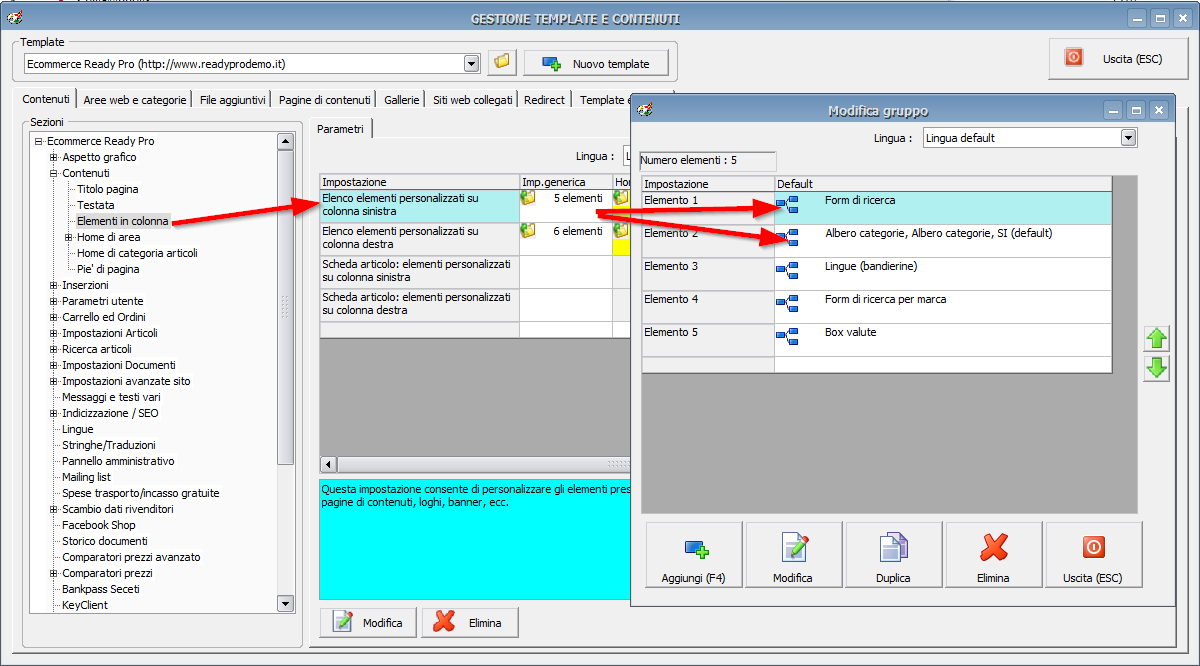Select Pie' di pagina item
The height and width of the screenshot is (666, 1200).
(108, 269)
